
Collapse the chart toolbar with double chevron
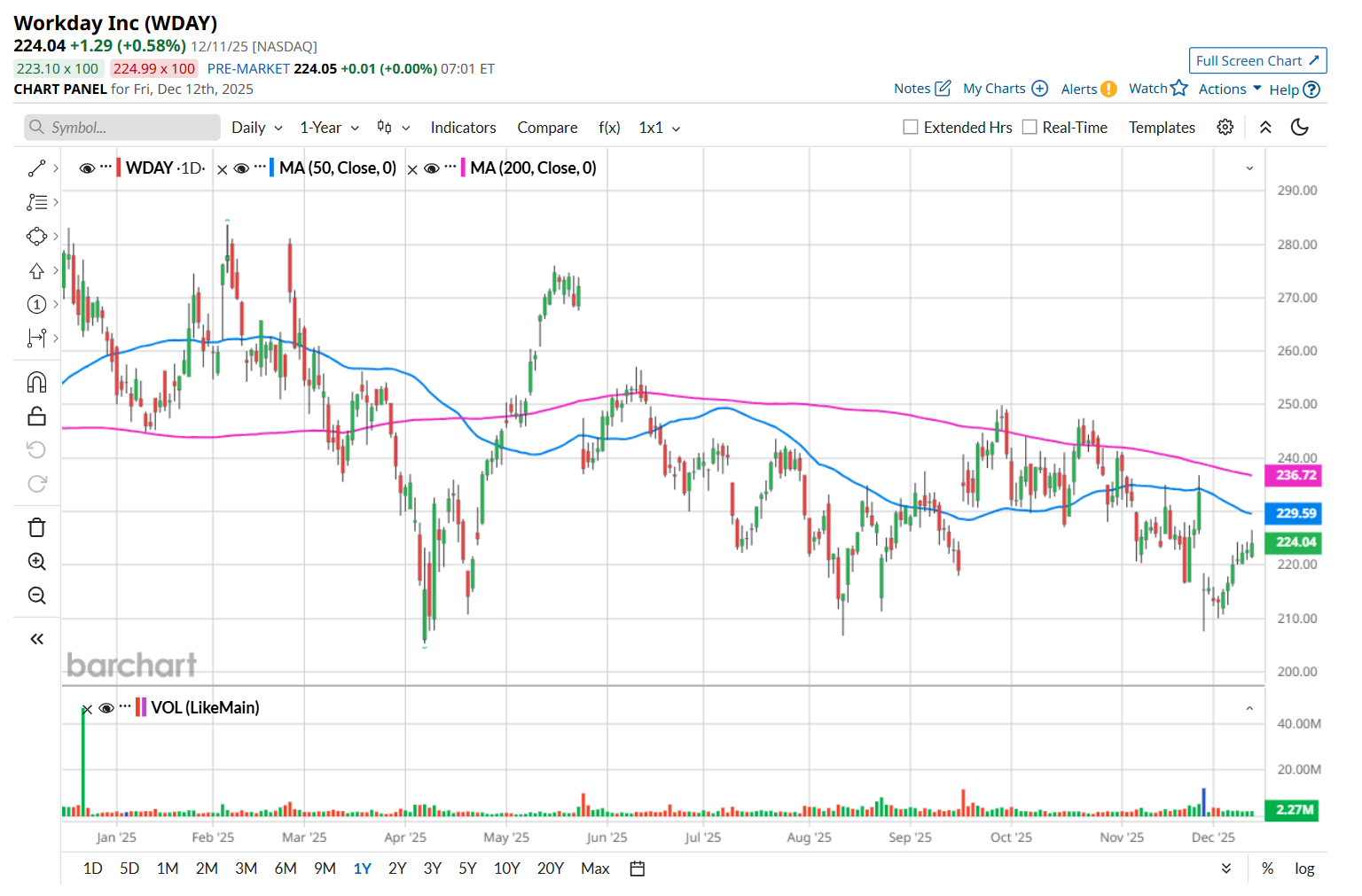click(1265, 128)
